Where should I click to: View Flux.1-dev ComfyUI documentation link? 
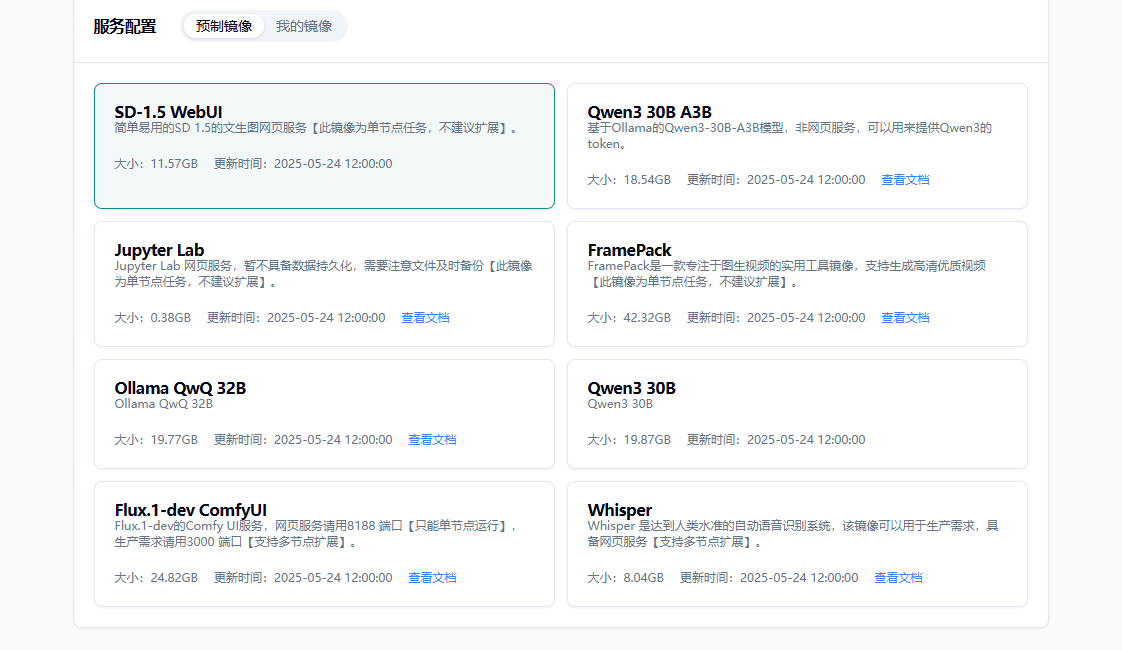[x=432, y=578]
